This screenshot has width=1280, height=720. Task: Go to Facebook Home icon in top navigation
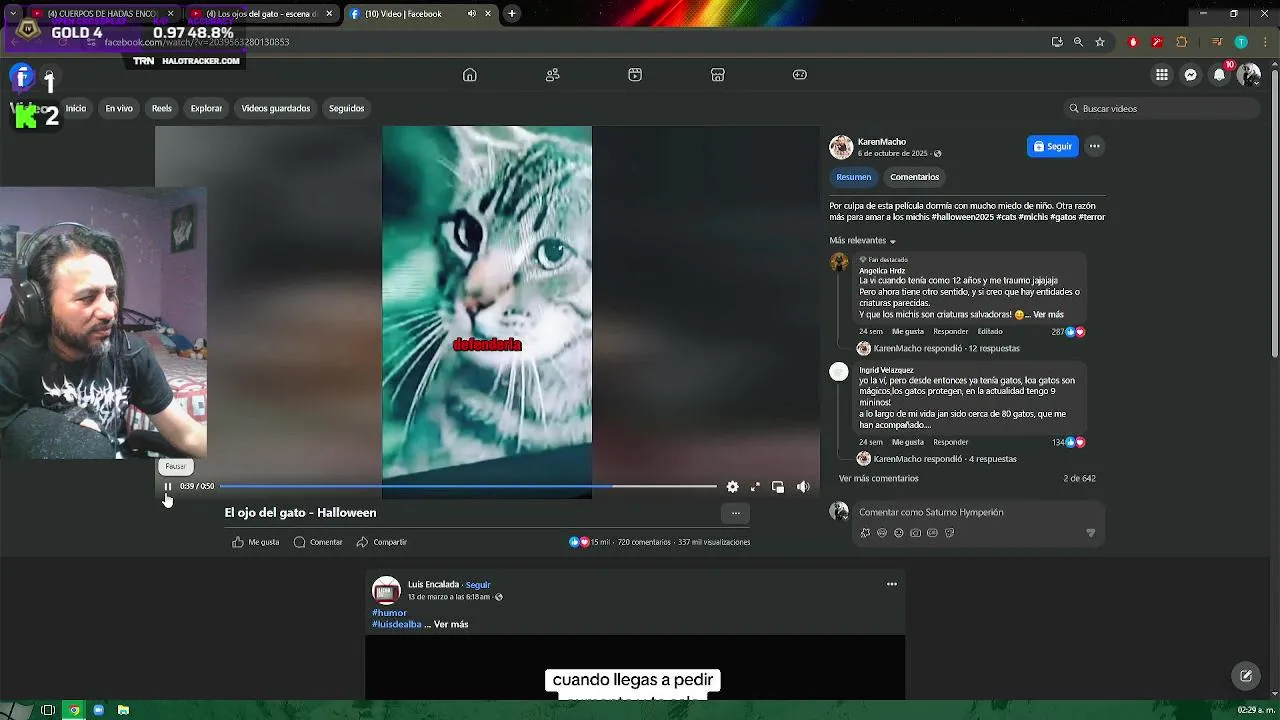point(470,75)
